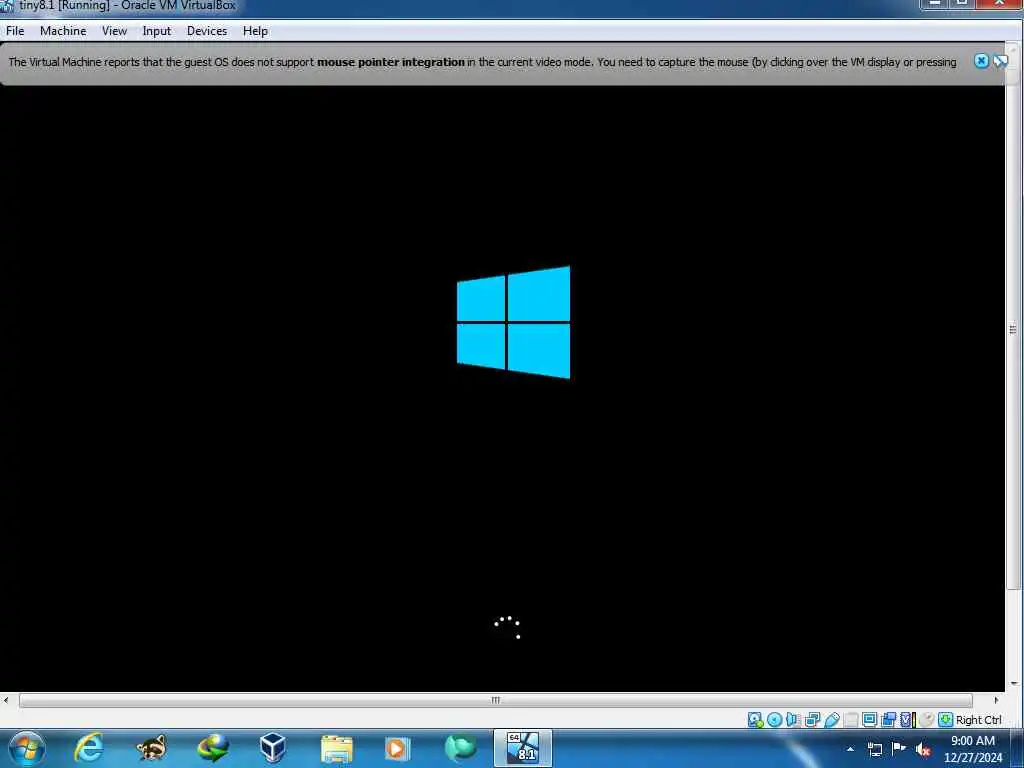Open the clock showing 9:00 AM
The image size is (1024, 768).
tap(972, 749)
